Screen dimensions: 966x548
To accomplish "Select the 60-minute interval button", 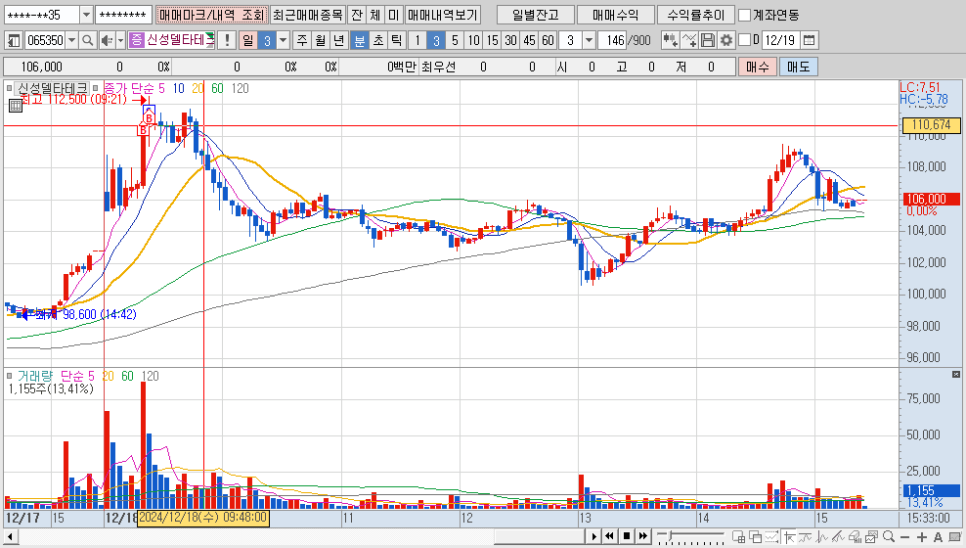I will 548,40.
